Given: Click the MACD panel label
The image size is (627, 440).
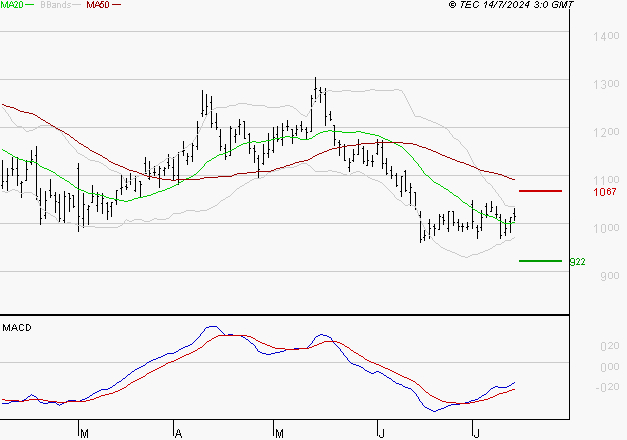Looking at the screenshot, I should pos(17,328).
